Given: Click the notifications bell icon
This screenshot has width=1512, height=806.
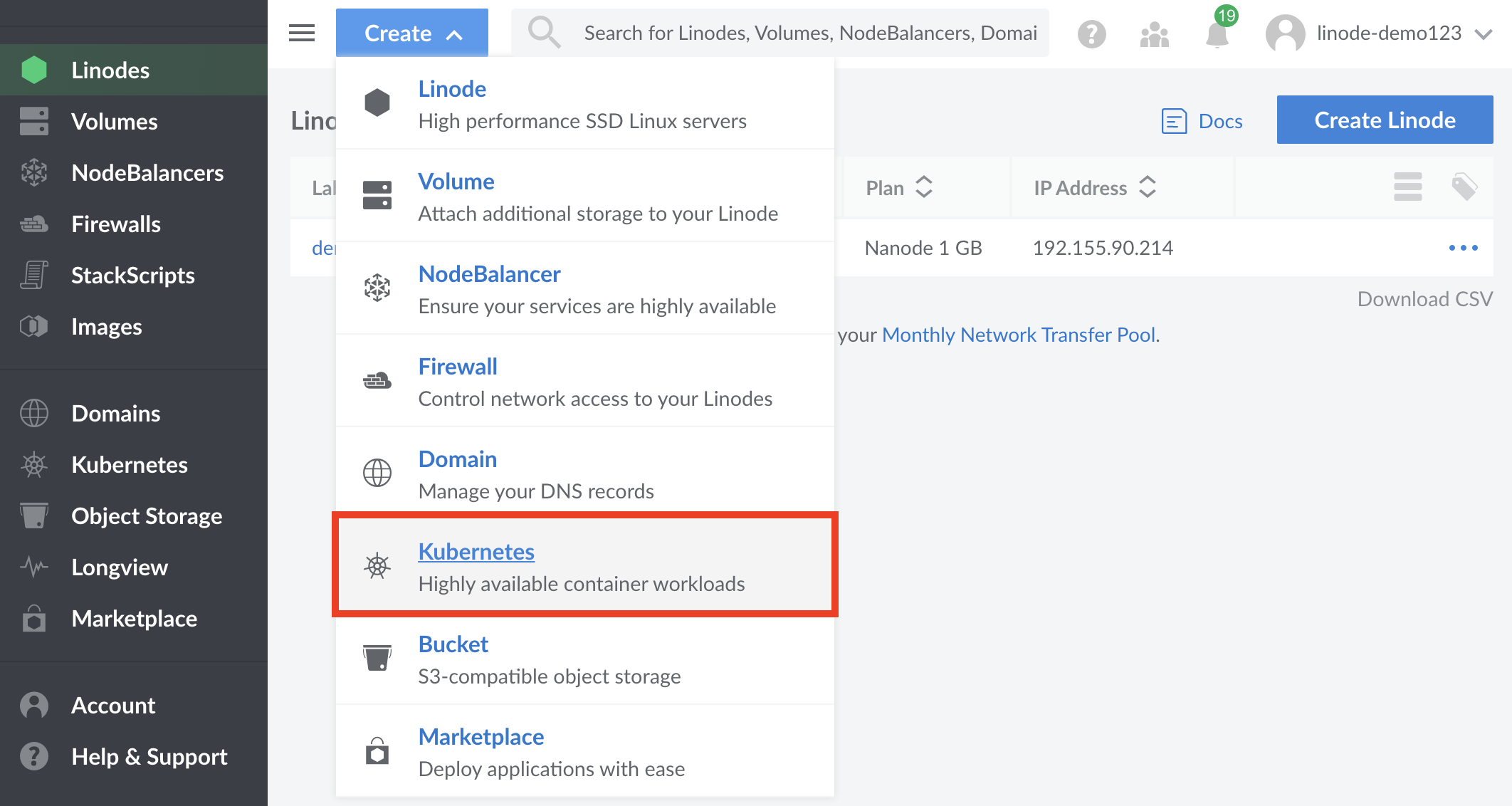Looking at the screenshot, I should (1217, 33).
